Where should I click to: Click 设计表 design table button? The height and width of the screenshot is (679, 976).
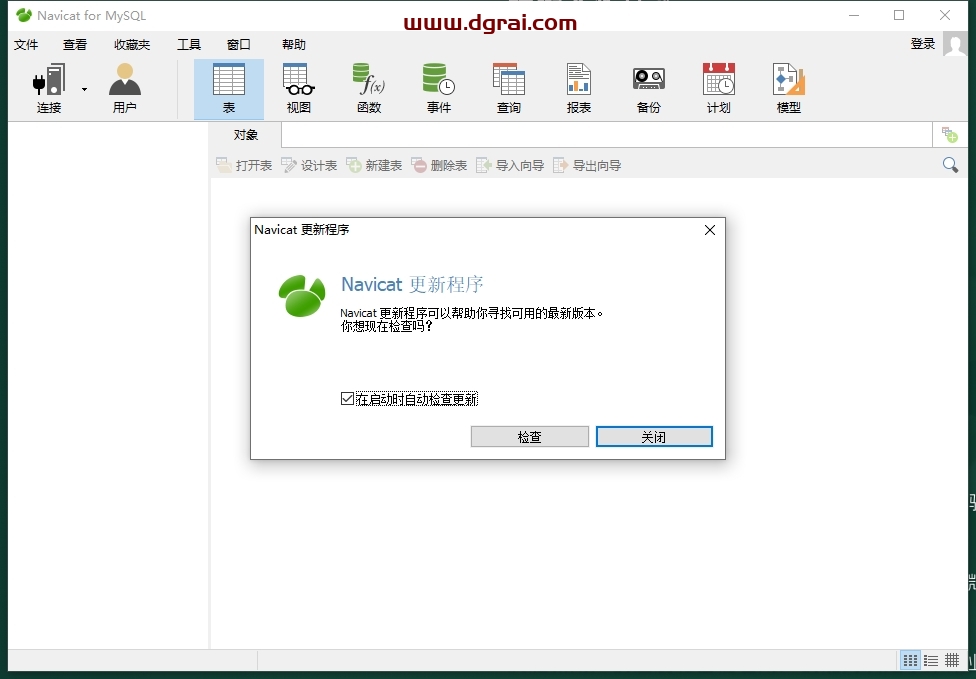[x=309, y=165]
